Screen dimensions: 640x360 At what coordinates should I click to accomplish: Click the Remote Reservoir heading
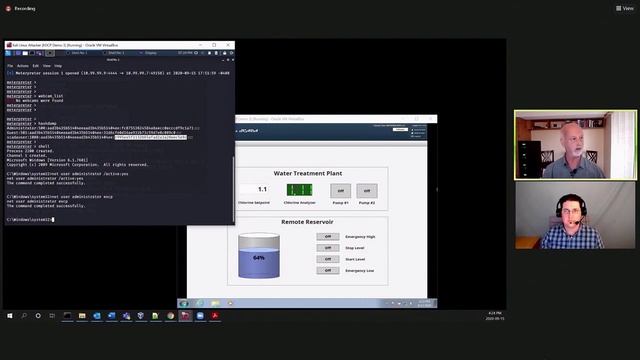coord(307,222)
